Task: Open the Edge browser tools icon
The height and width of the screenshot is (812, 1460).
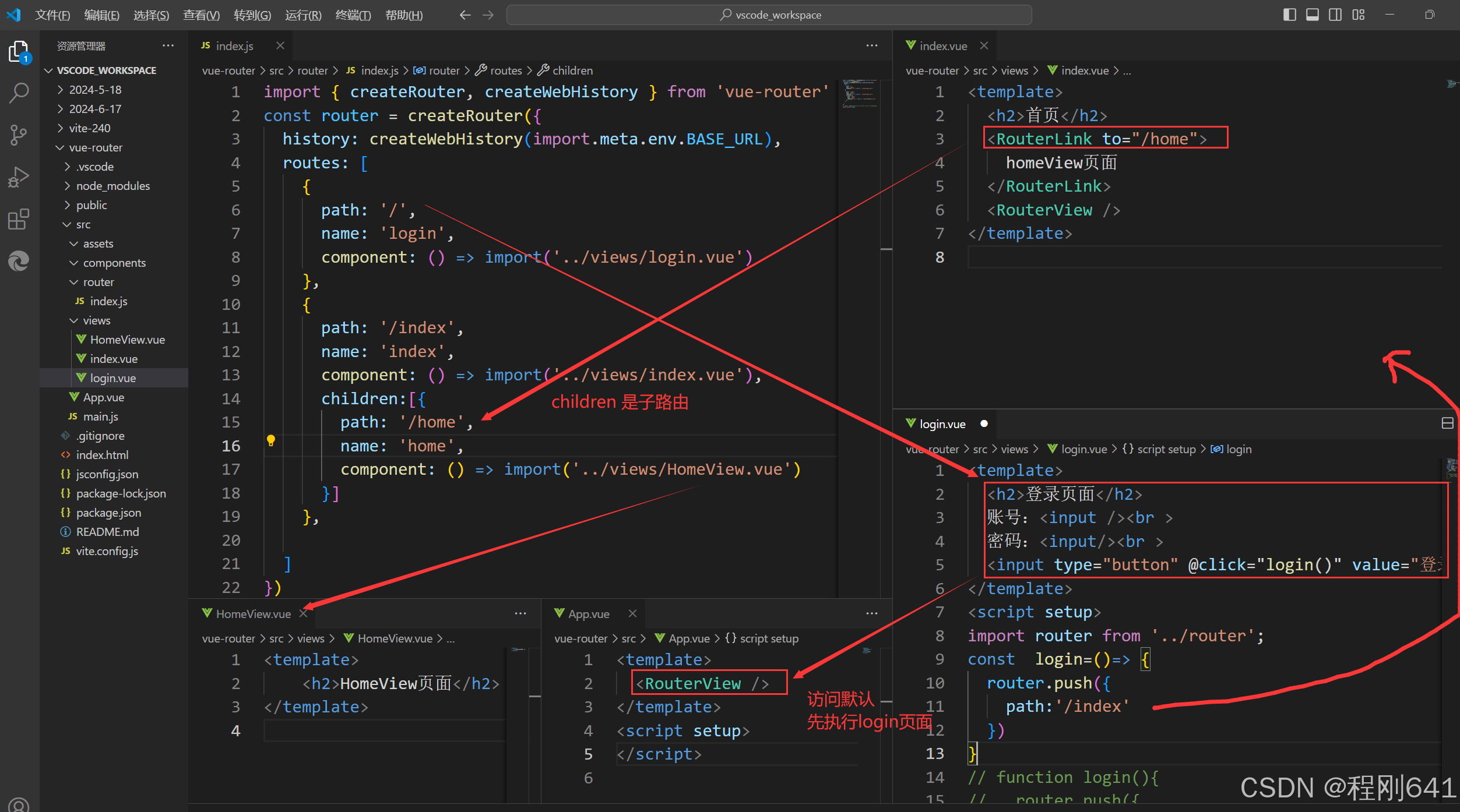Action: (19, 261)
